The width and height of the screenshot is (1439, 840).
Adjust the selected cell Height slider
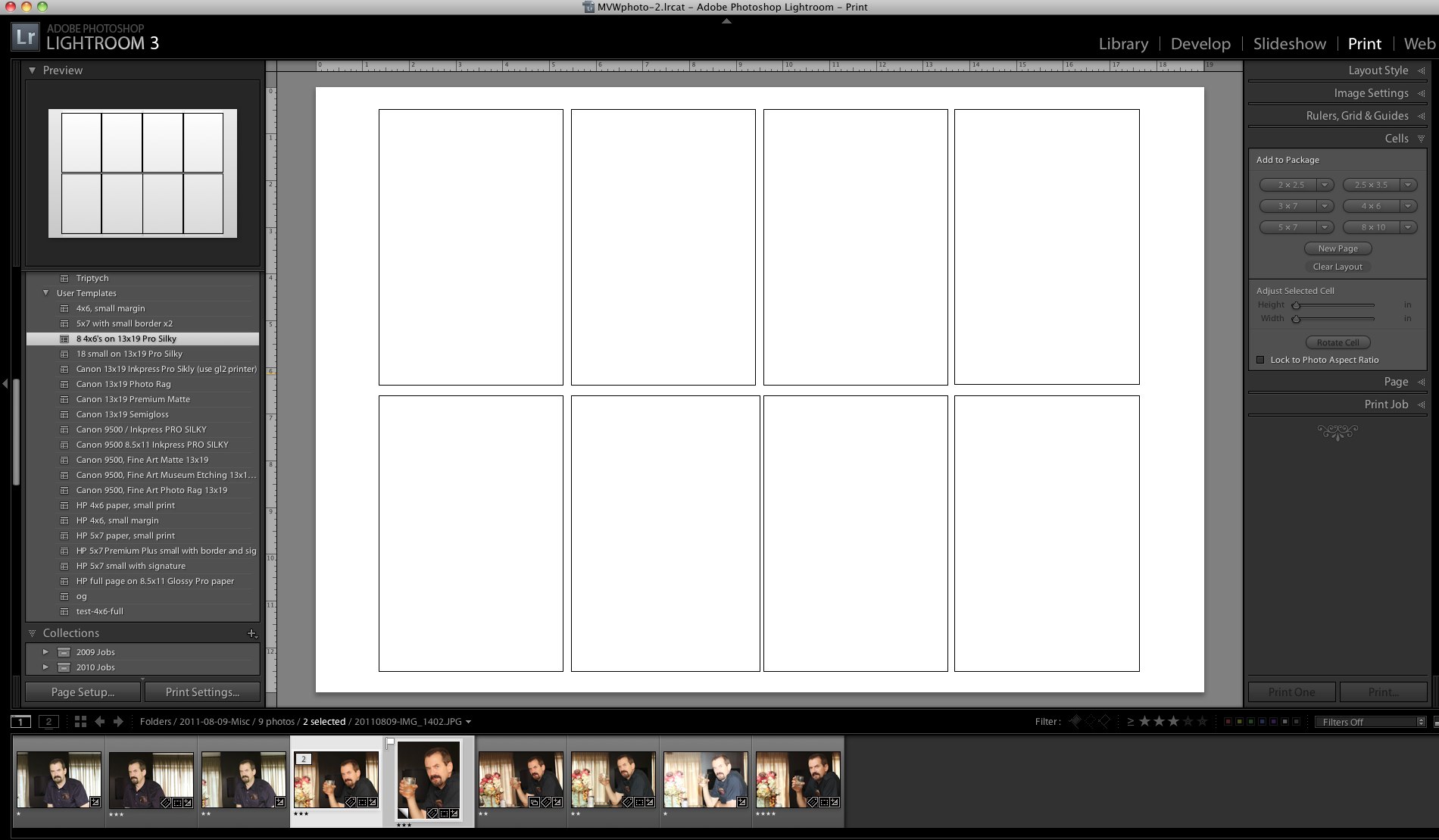[1296, 305]
